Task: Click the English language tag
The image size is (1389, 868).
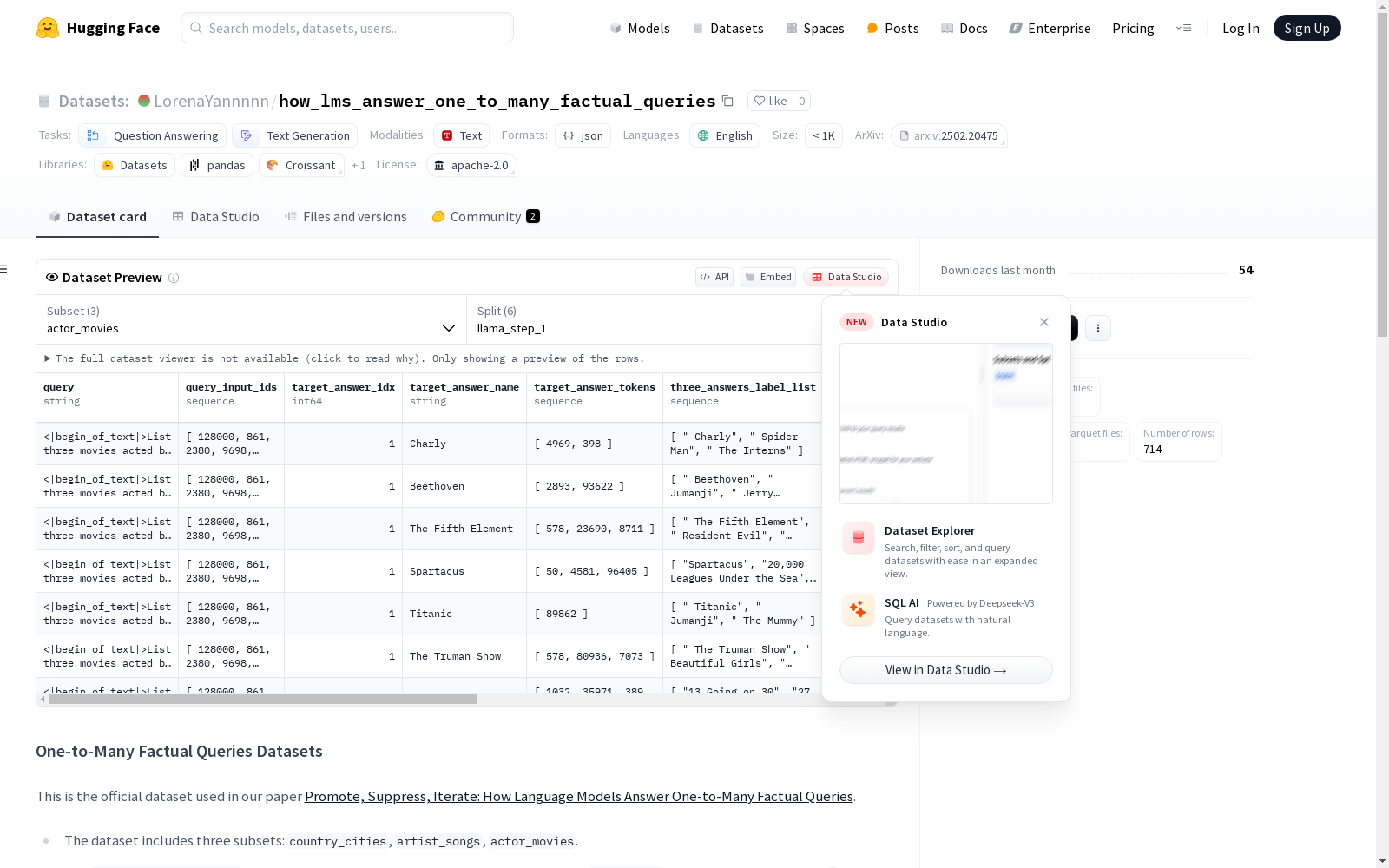Action: [725, 135]
